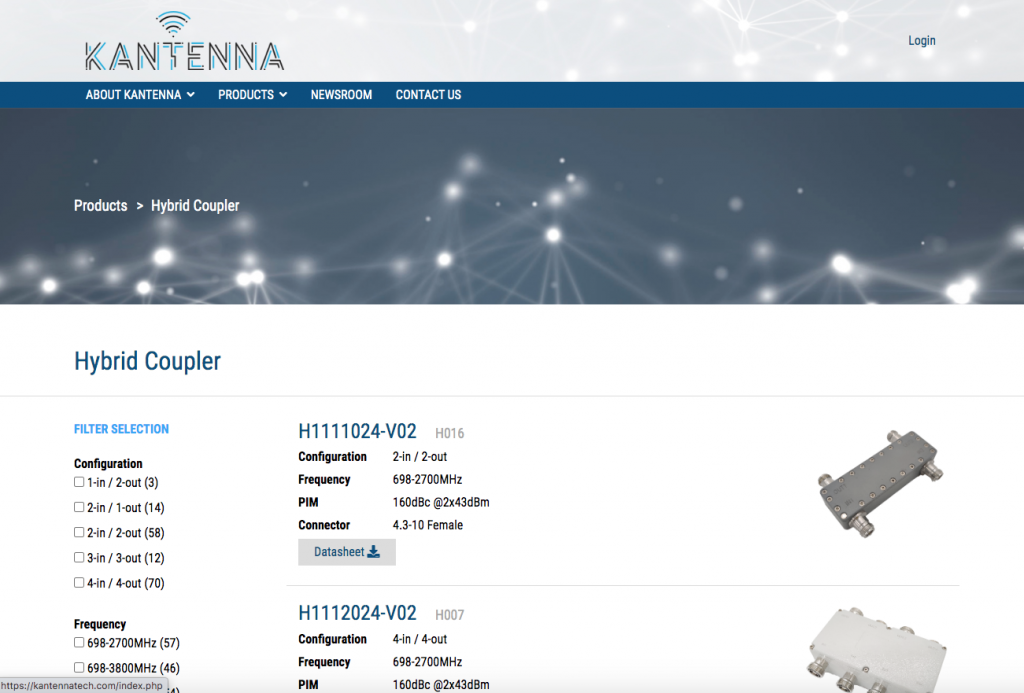This screenshot has height=693, width=1024.
Task: Go to the Newsroom page
Action: coord(341,95)
